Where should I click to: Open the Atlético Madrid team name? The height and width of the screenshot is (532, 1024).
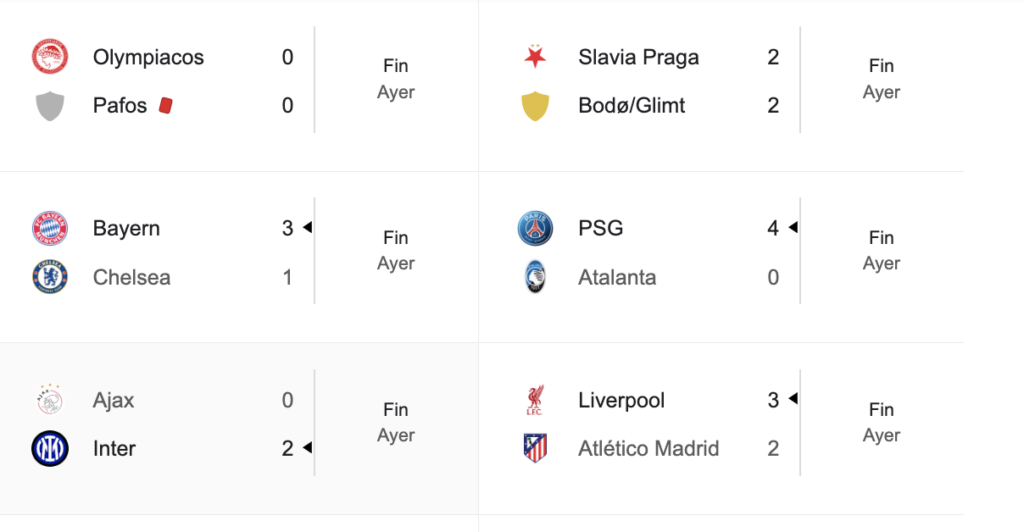pyautogui.click(x=648, y=449)
